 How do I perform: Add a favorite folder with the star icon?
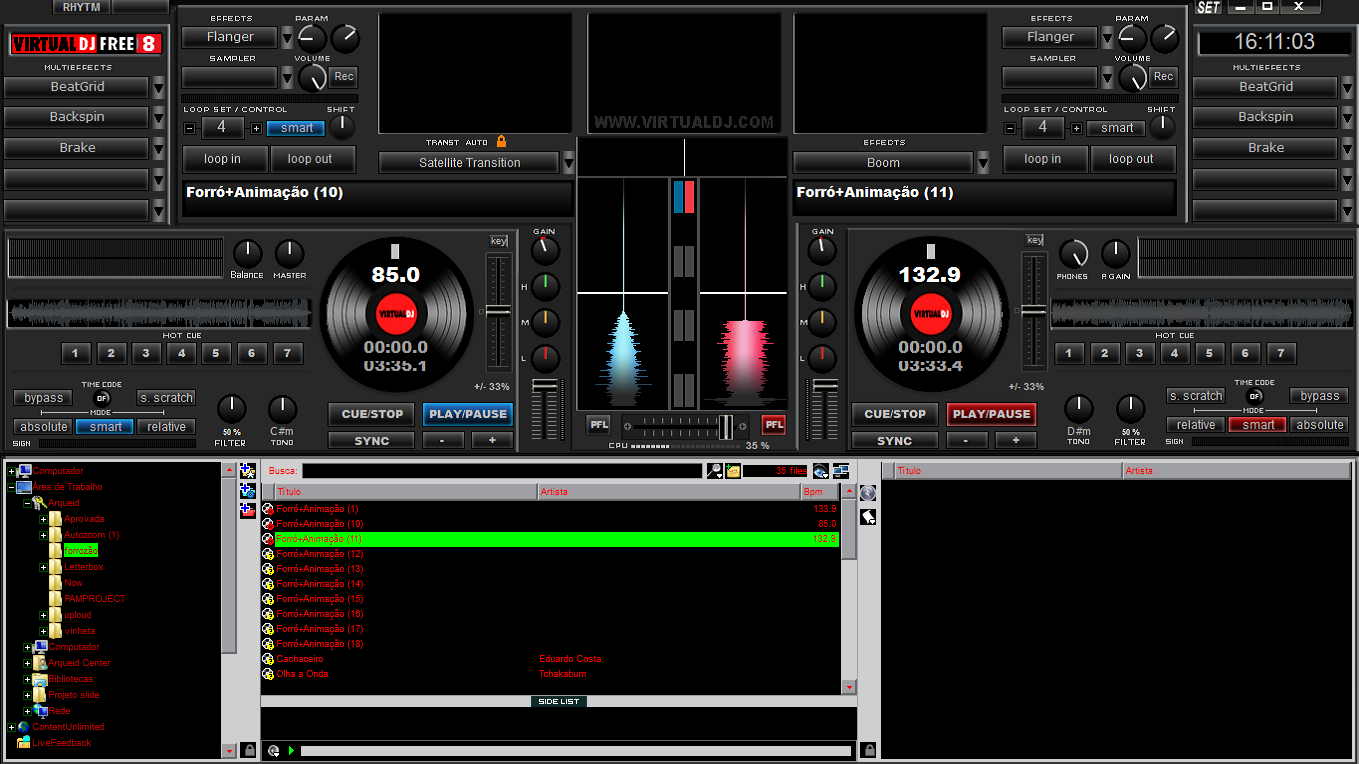click(x=248, y=470)
